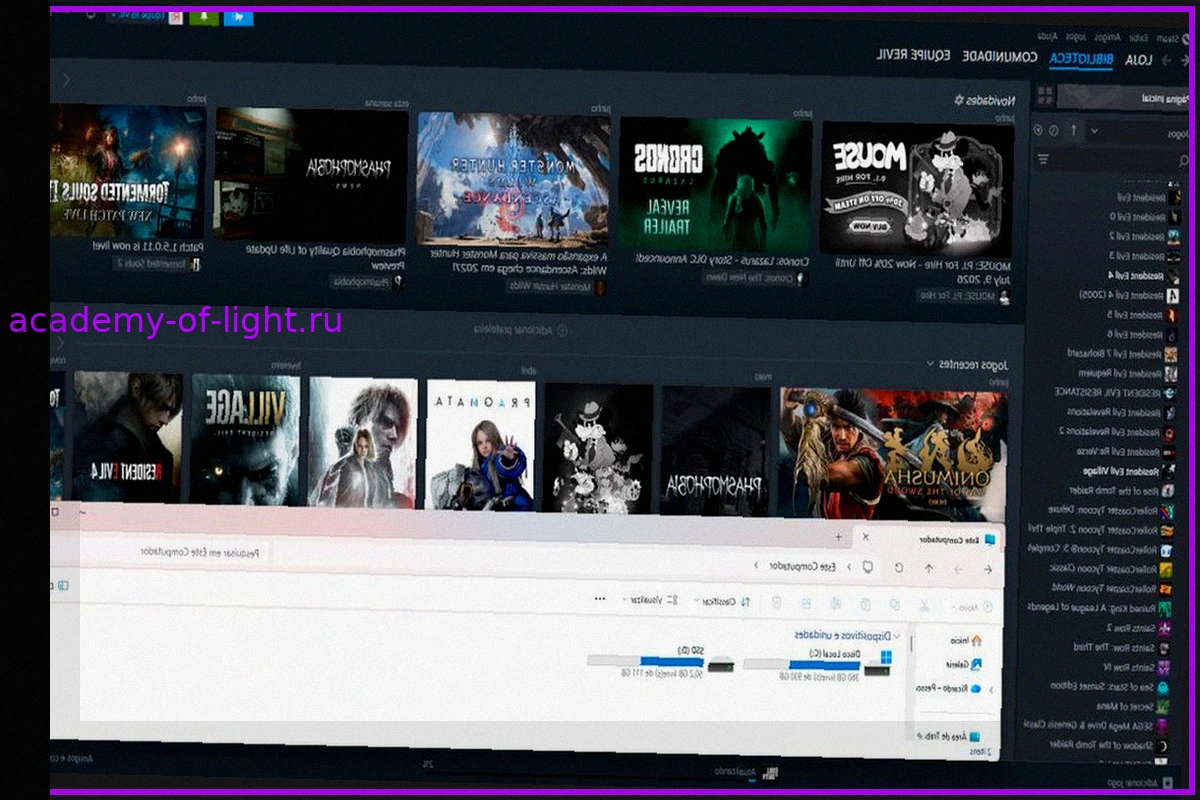
Task: Collapse the Dispositivos e unidades group
Action: pyautogui.click(x=896, y=635)
